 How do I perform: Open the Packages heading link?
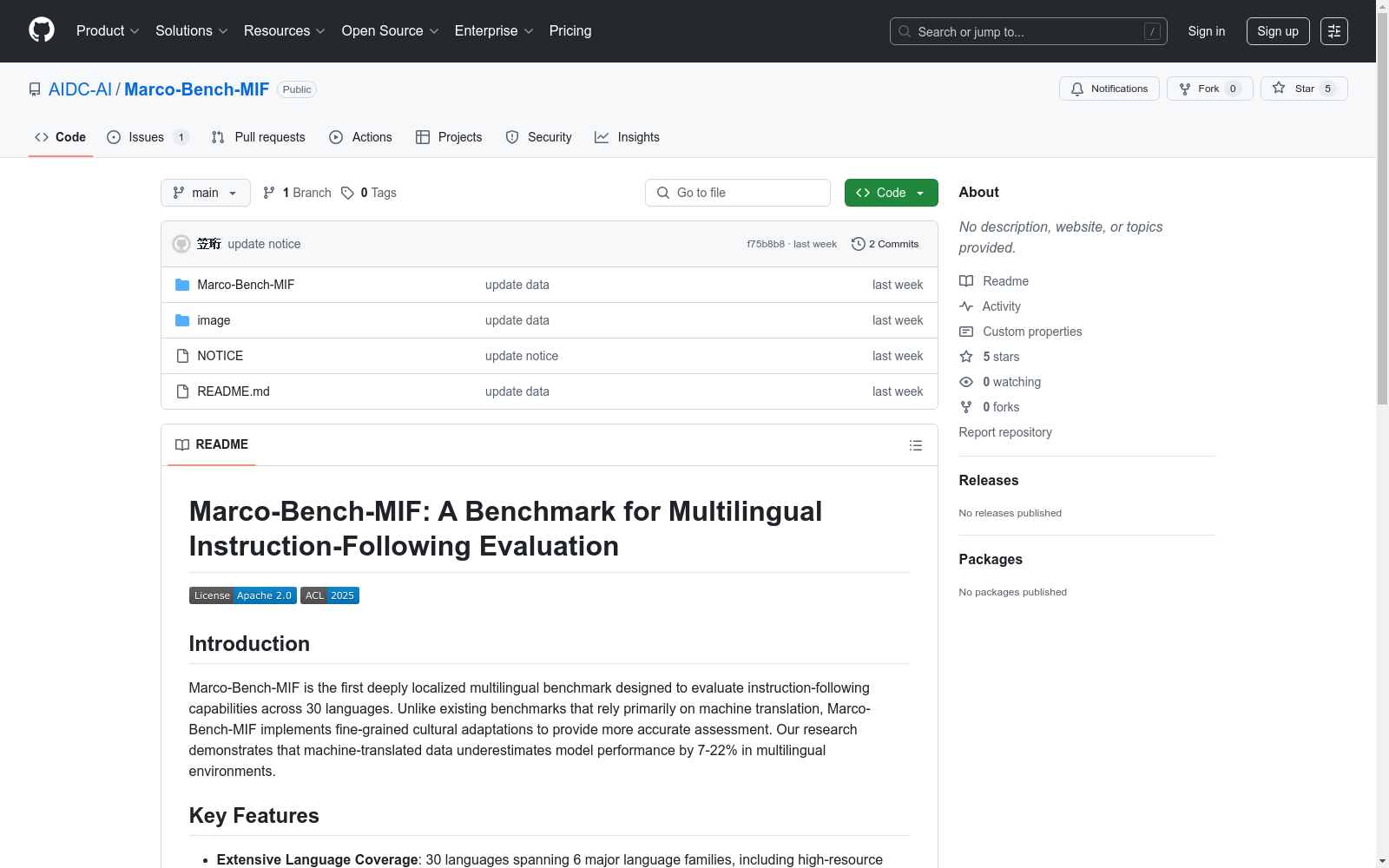[x=991, y=559]
